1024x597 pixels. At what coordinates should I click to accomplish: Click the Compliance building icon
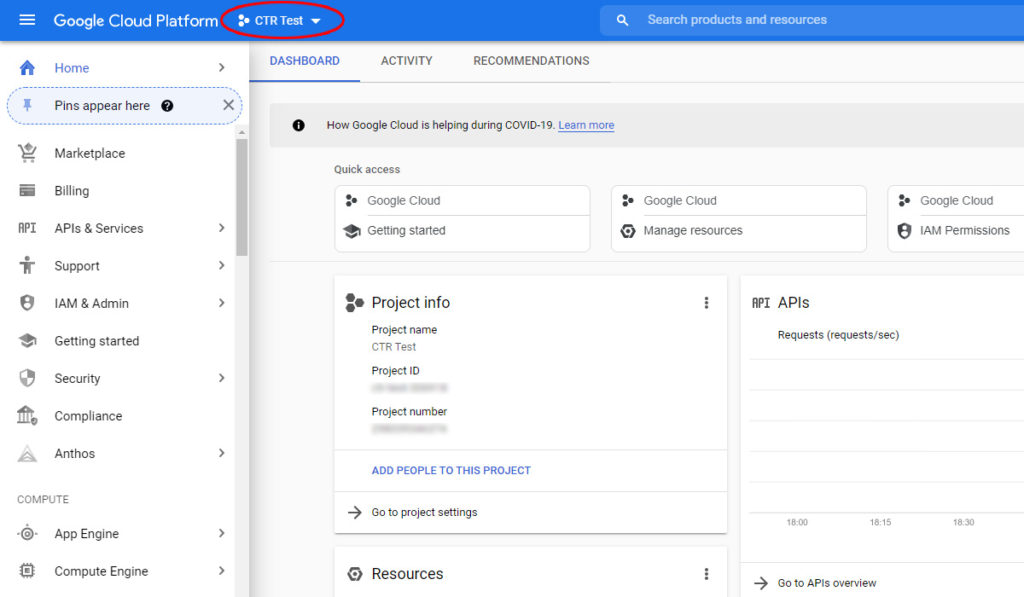coord(27,416)
